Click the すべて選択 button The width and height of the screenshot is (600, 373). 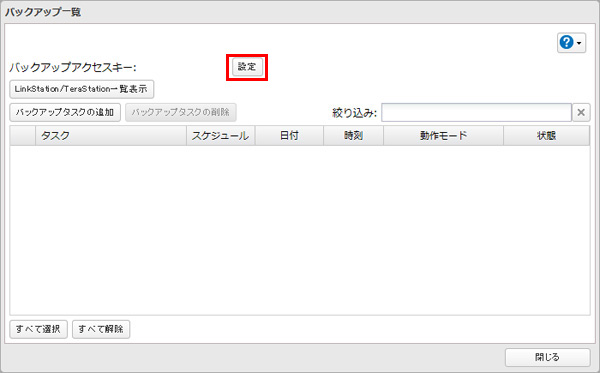tap(38, 329)
